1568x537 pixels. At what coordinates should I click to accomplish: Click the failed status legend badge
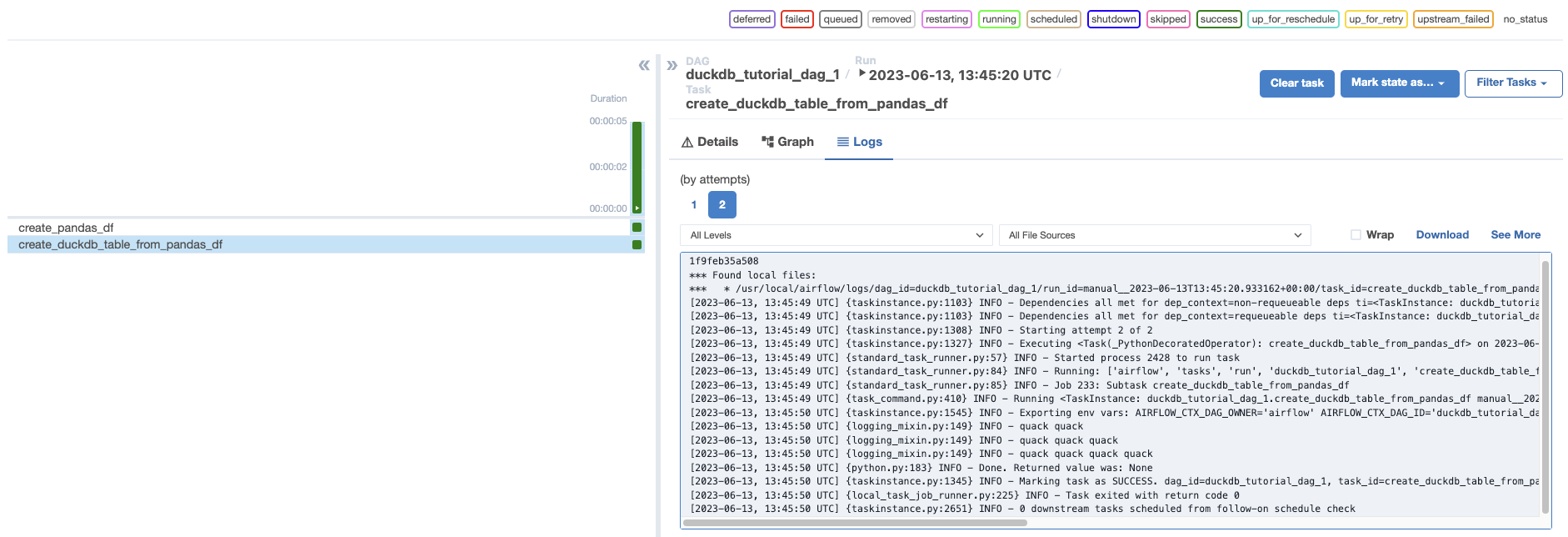pyautogui.click(x=796, y=19)
